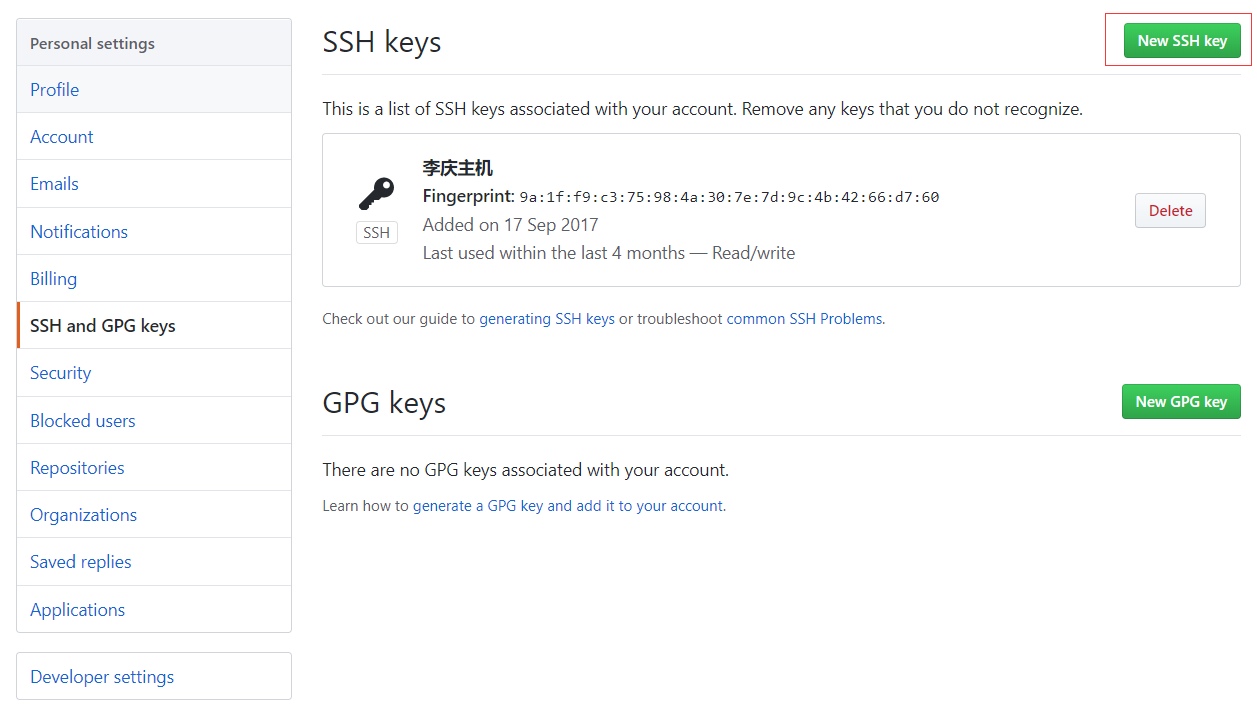
Task: Open Organizations in the sidebar
Action: coord(84,515)
